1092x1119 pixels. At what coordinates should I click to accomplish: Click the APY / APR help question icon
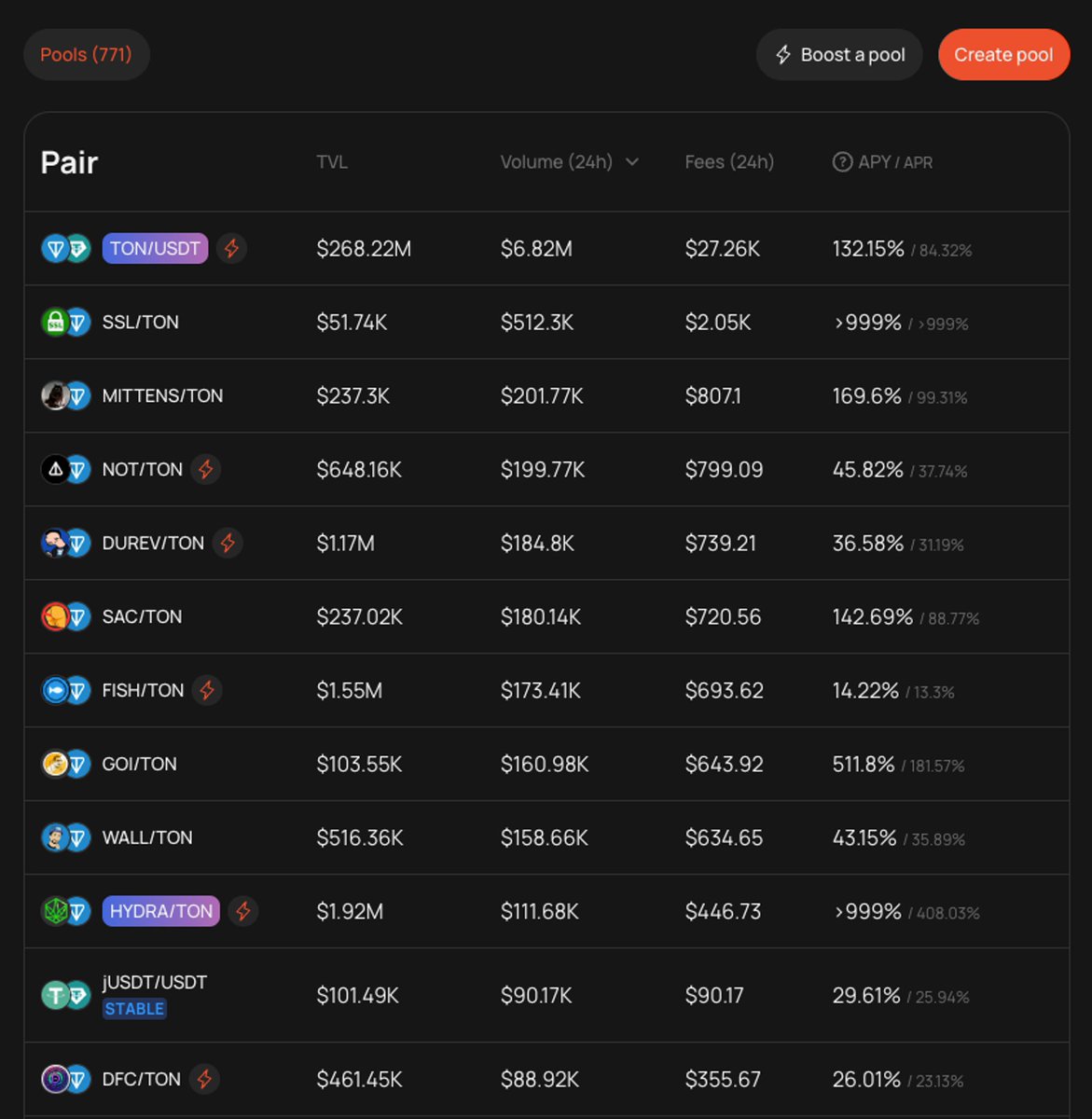(x=842, y=162)
